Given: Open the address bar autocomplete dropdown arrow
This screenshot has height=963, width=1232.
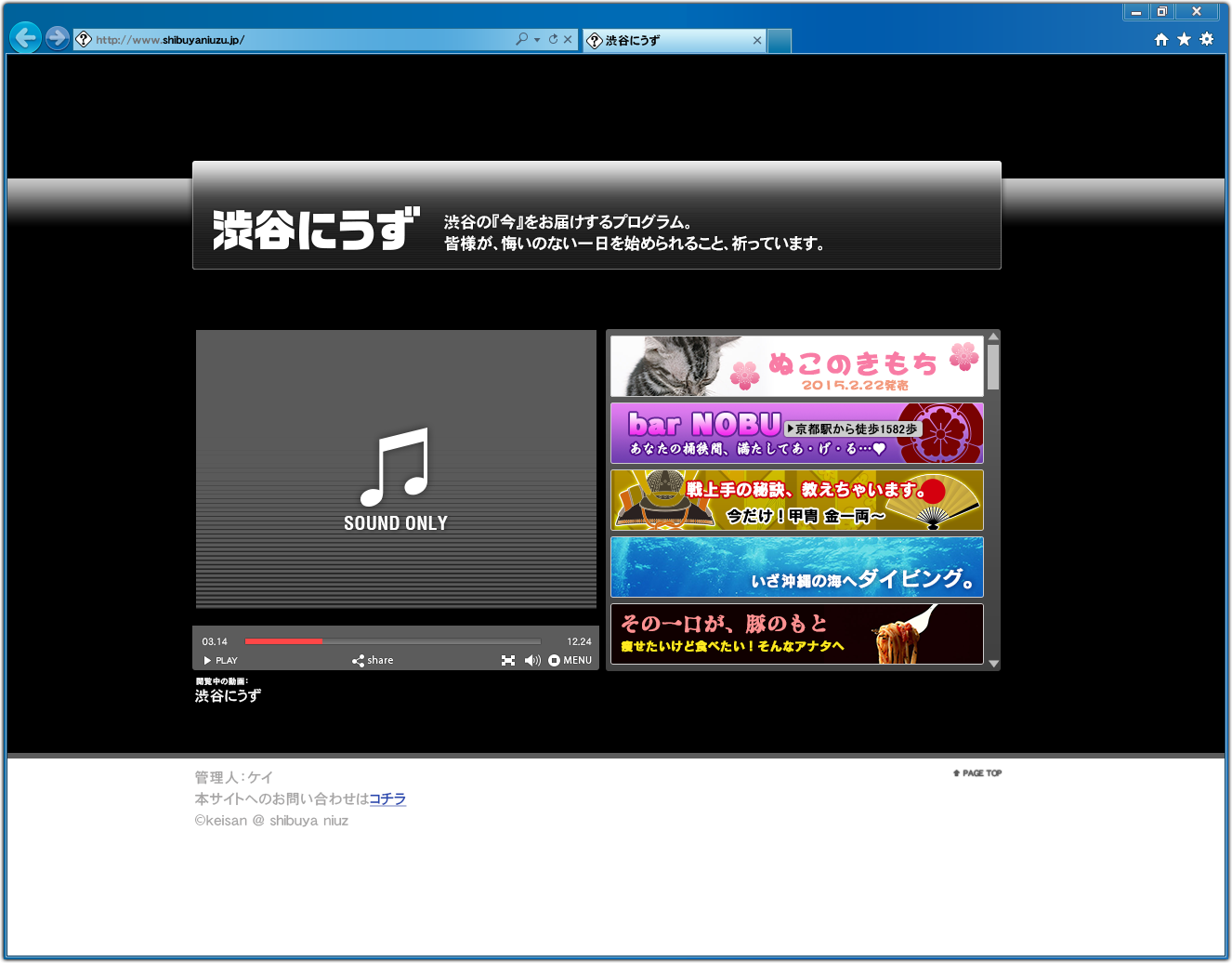Looking at the screenshot, I should coord(537,40).
